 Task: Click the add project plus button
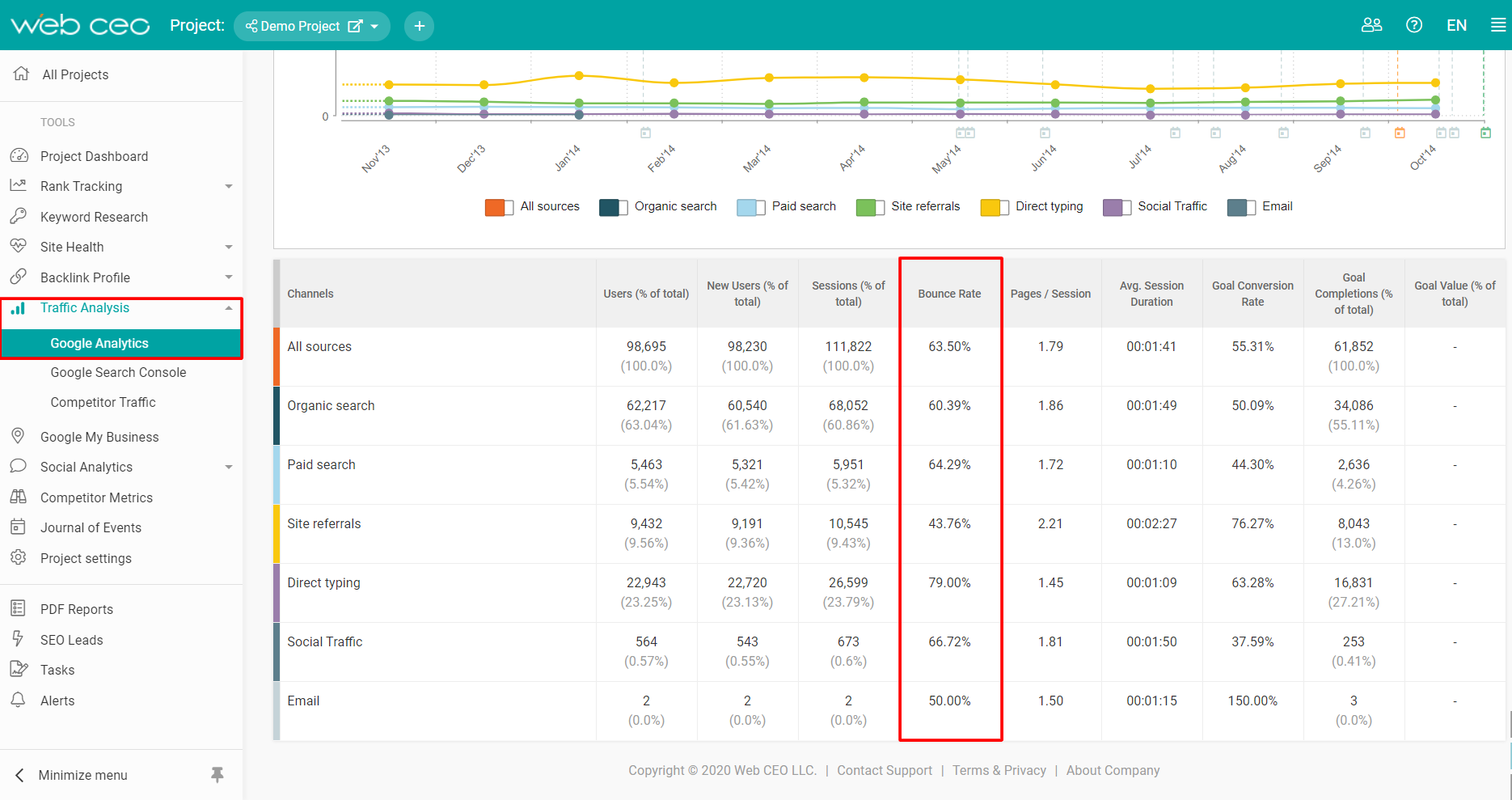[419, 26]
